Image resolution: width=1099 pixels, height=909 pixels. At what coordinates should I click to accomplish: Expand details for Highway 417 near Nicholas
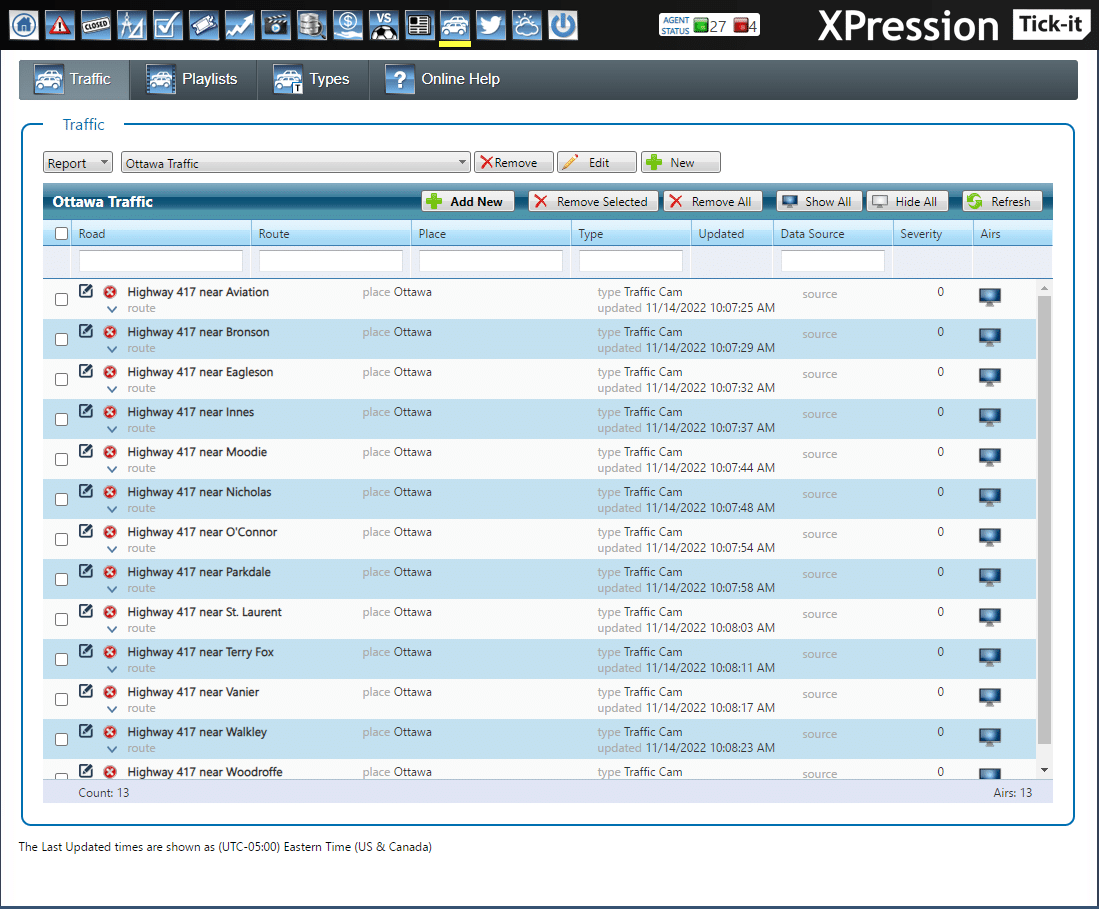112,509
